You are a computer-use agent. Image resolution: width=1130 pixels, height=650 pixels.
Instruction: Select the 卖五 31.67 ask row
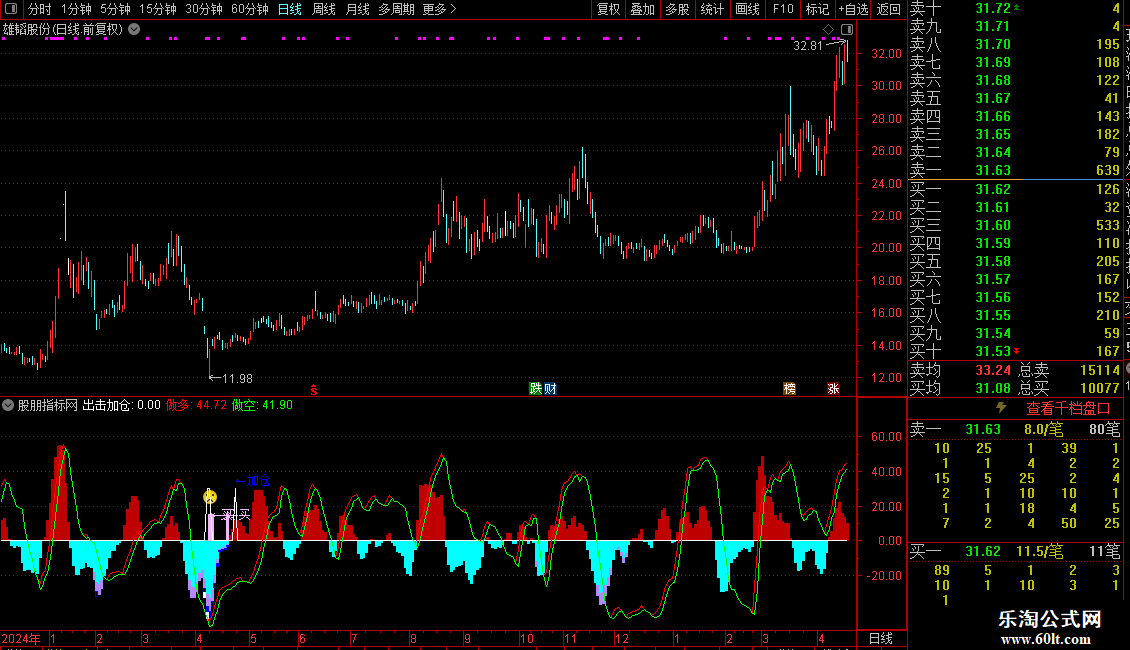click(1015, 99)
